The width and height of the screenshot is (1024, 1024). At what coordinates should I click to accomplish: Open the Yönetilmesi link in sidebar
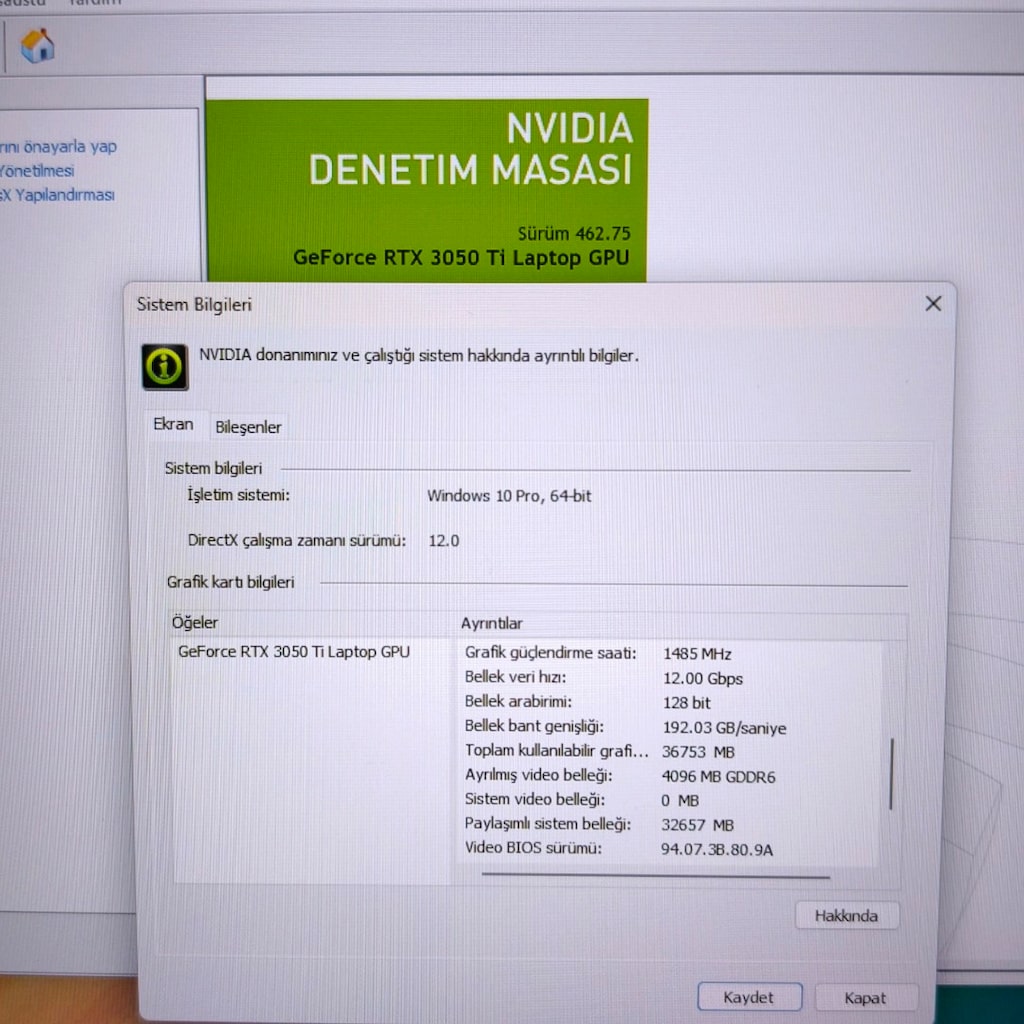(37, 171)
